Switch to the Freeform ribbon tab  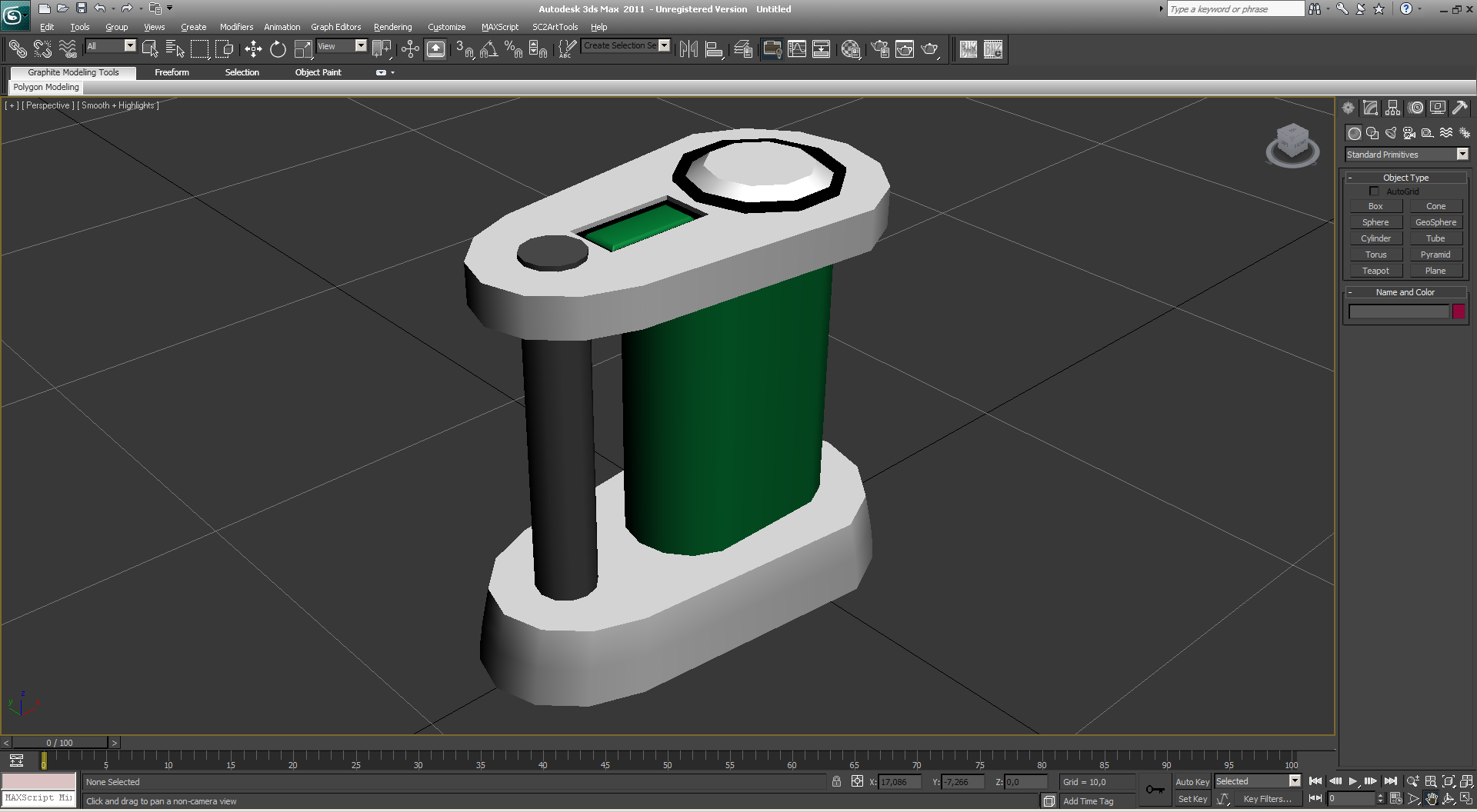pos(172,72)
